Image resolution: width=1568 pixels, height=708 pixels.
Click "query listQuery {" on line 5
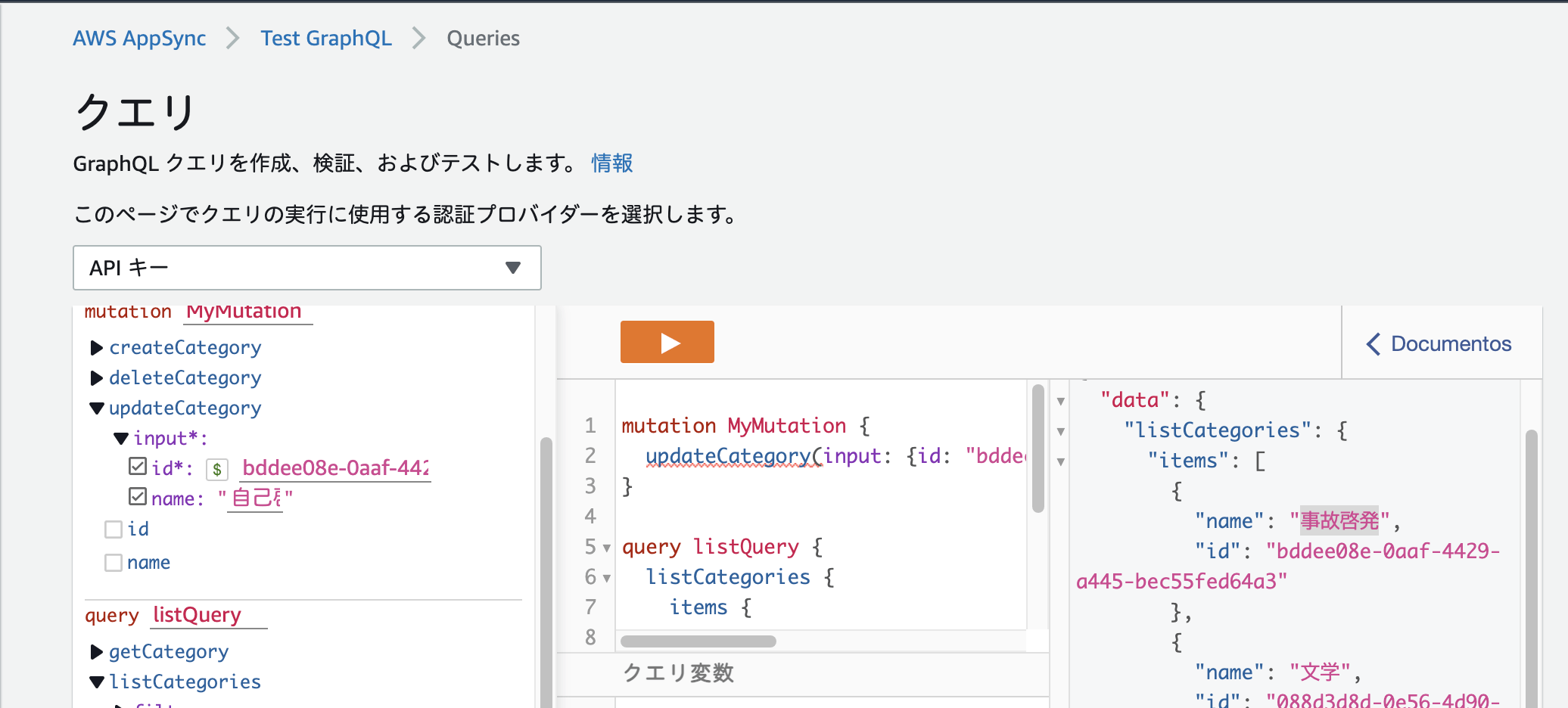click(x=722, y=547)
